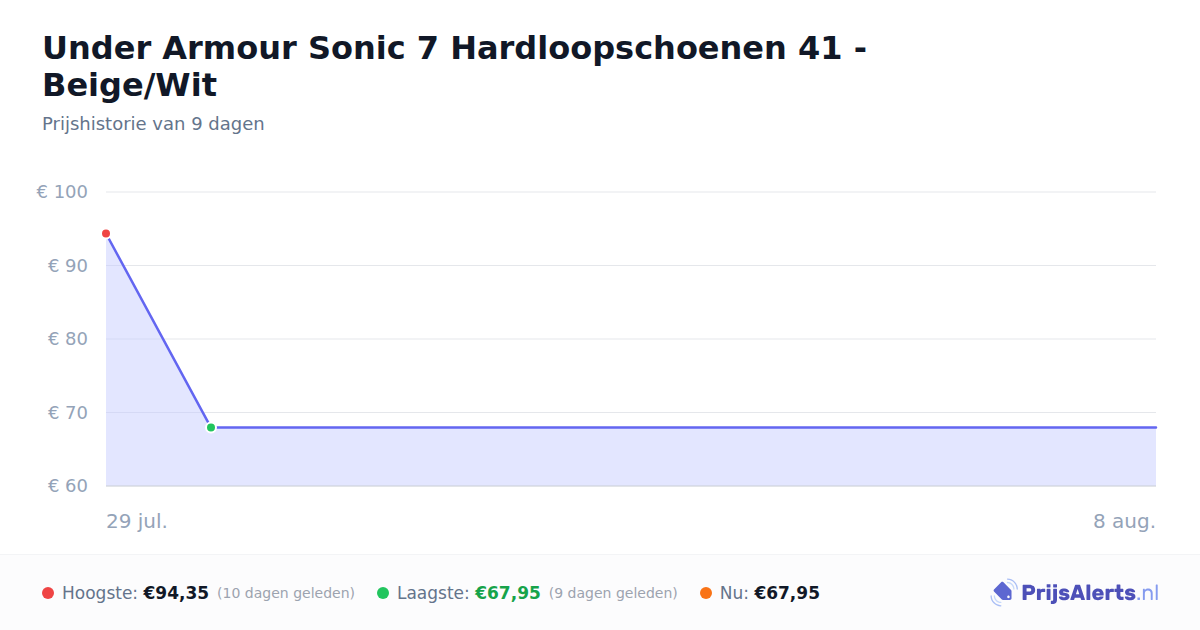1200x630 pixels.
Task: Click the flat price line mid-chart
Action: (x=683, y=427)
